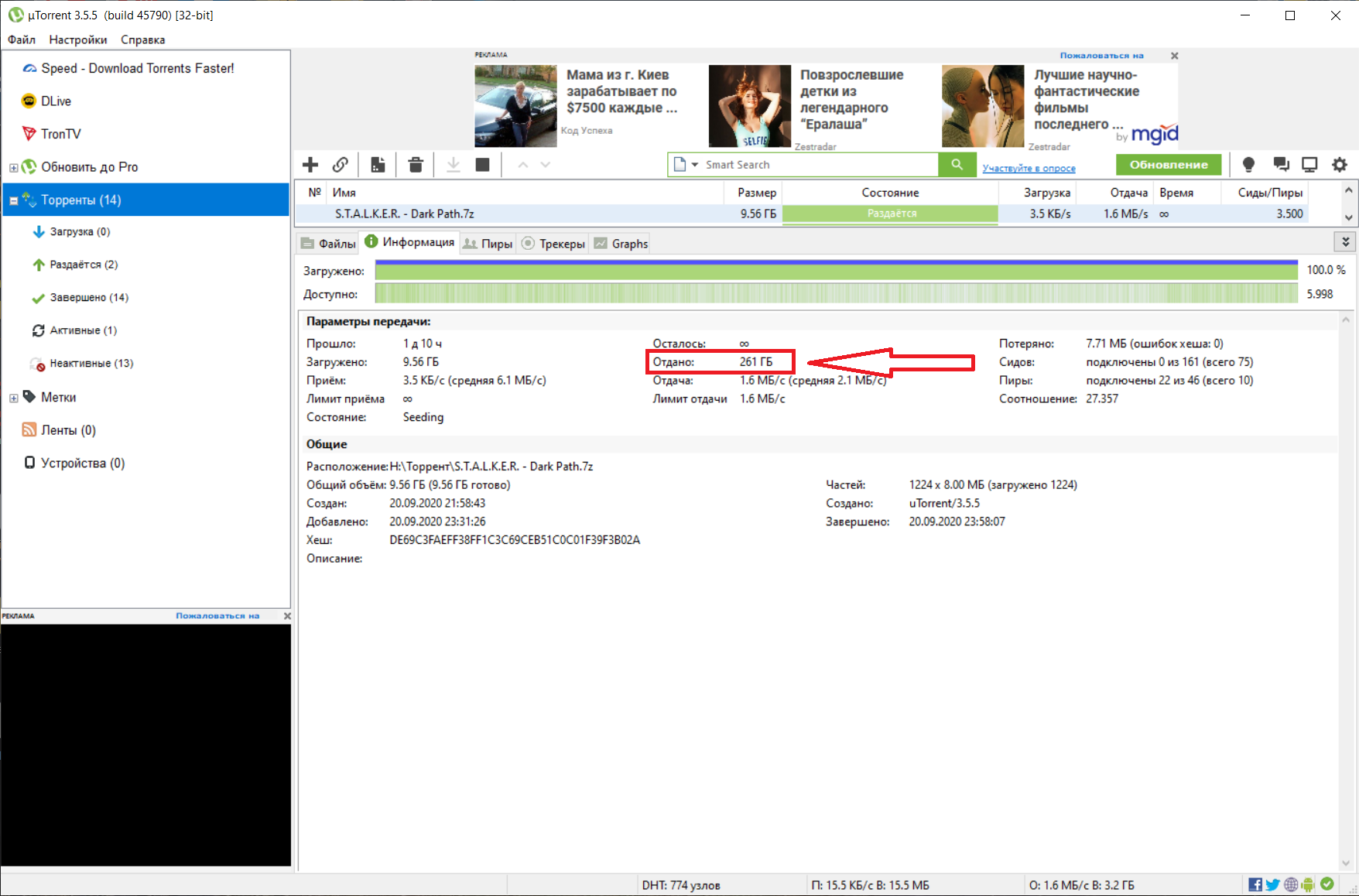This screenshot has width=1359, height=896.
Task: Switch to the Graphs tab
Action: point(621,244)
